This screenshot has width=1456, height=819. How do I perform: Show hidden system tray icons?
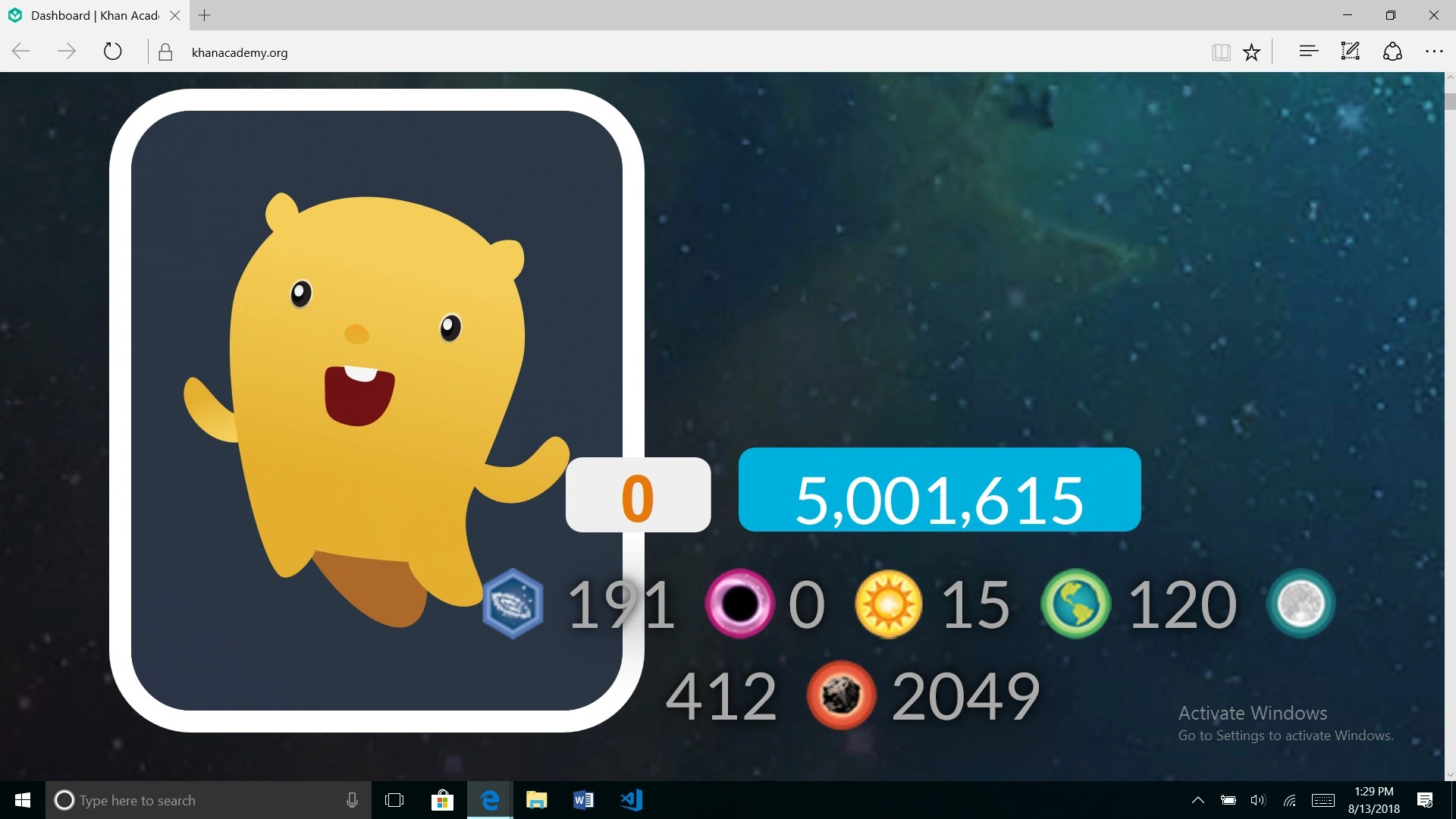(x=1198, y=800)
